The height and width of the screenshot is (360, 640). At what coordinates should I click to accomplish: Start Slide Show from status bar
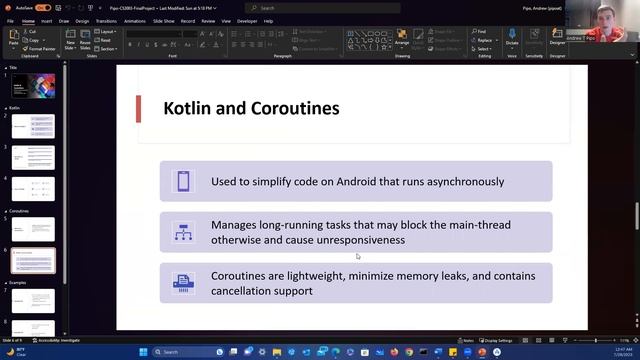coord(565,340)
